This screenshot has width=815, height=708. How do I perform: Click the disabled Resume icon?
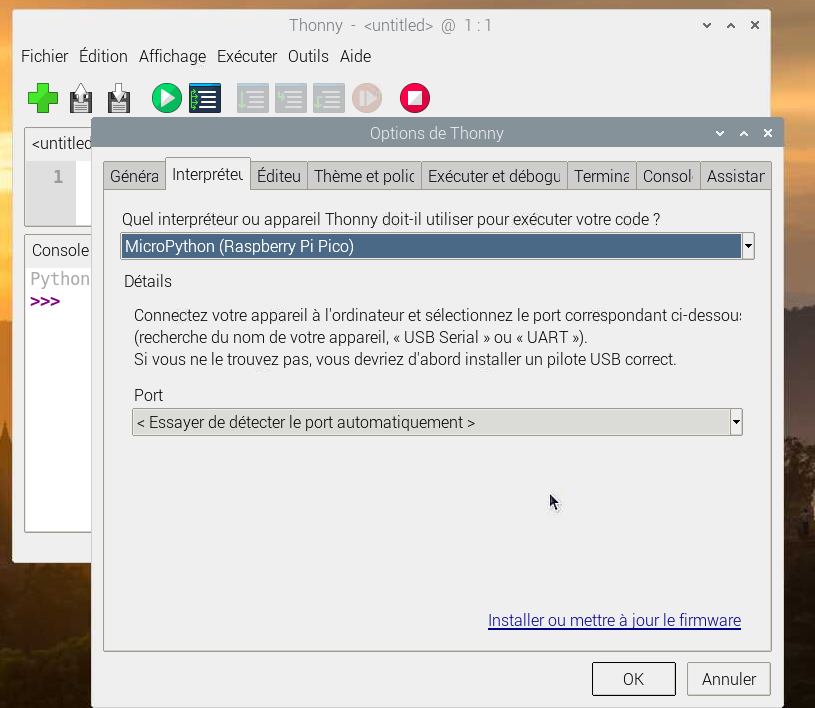point(367,98)
